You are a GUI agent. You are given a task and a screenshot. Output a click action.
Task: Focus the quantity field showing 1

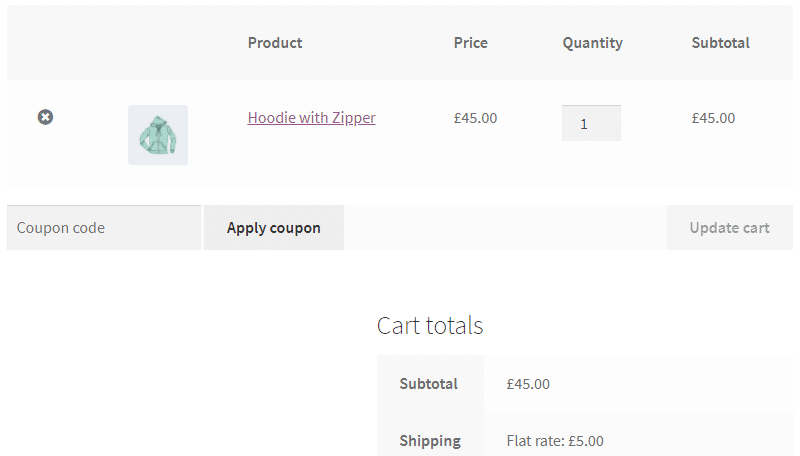(591, 123)
